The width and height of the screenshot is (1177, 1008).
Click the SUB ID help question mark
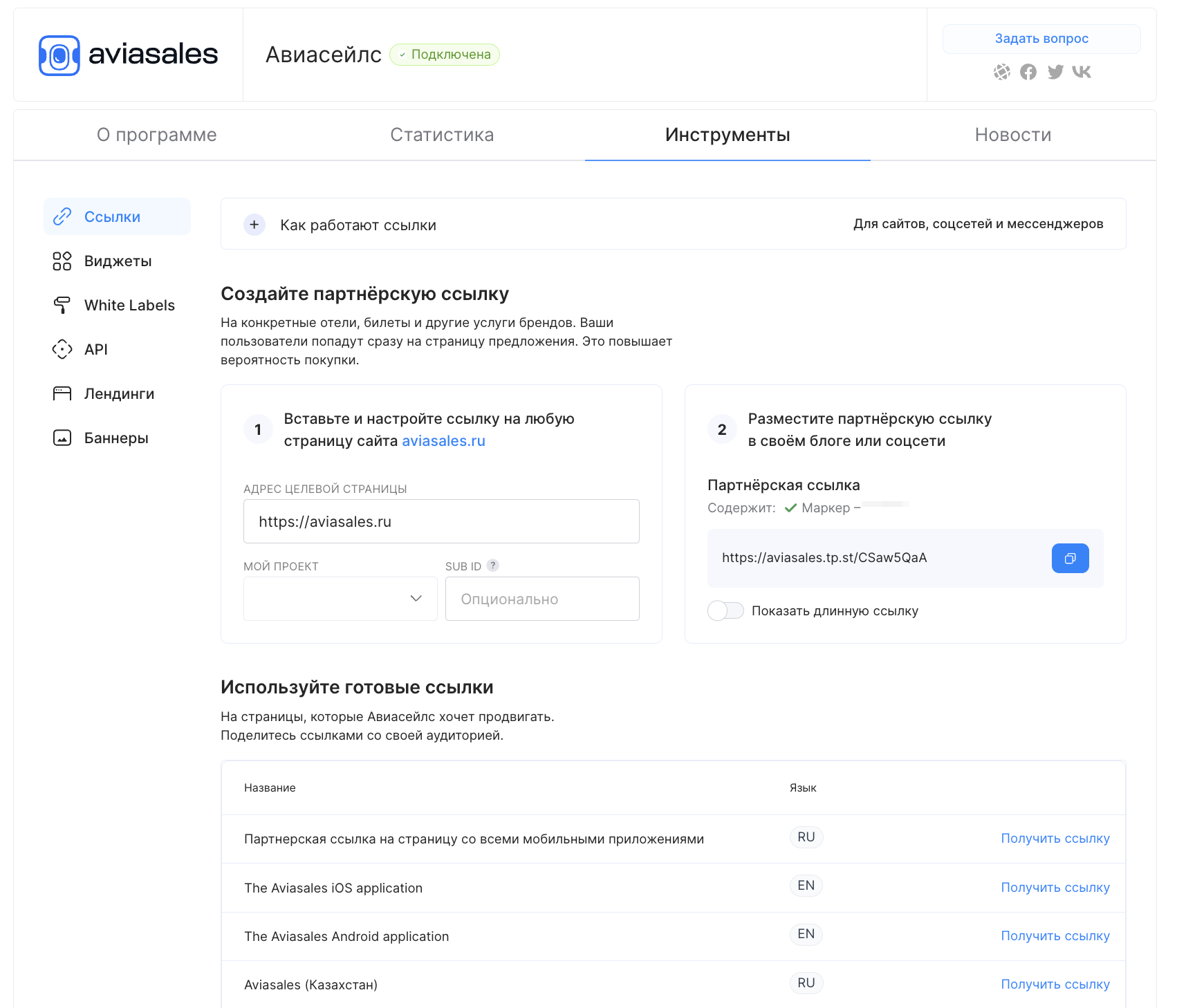coord(492,566)
